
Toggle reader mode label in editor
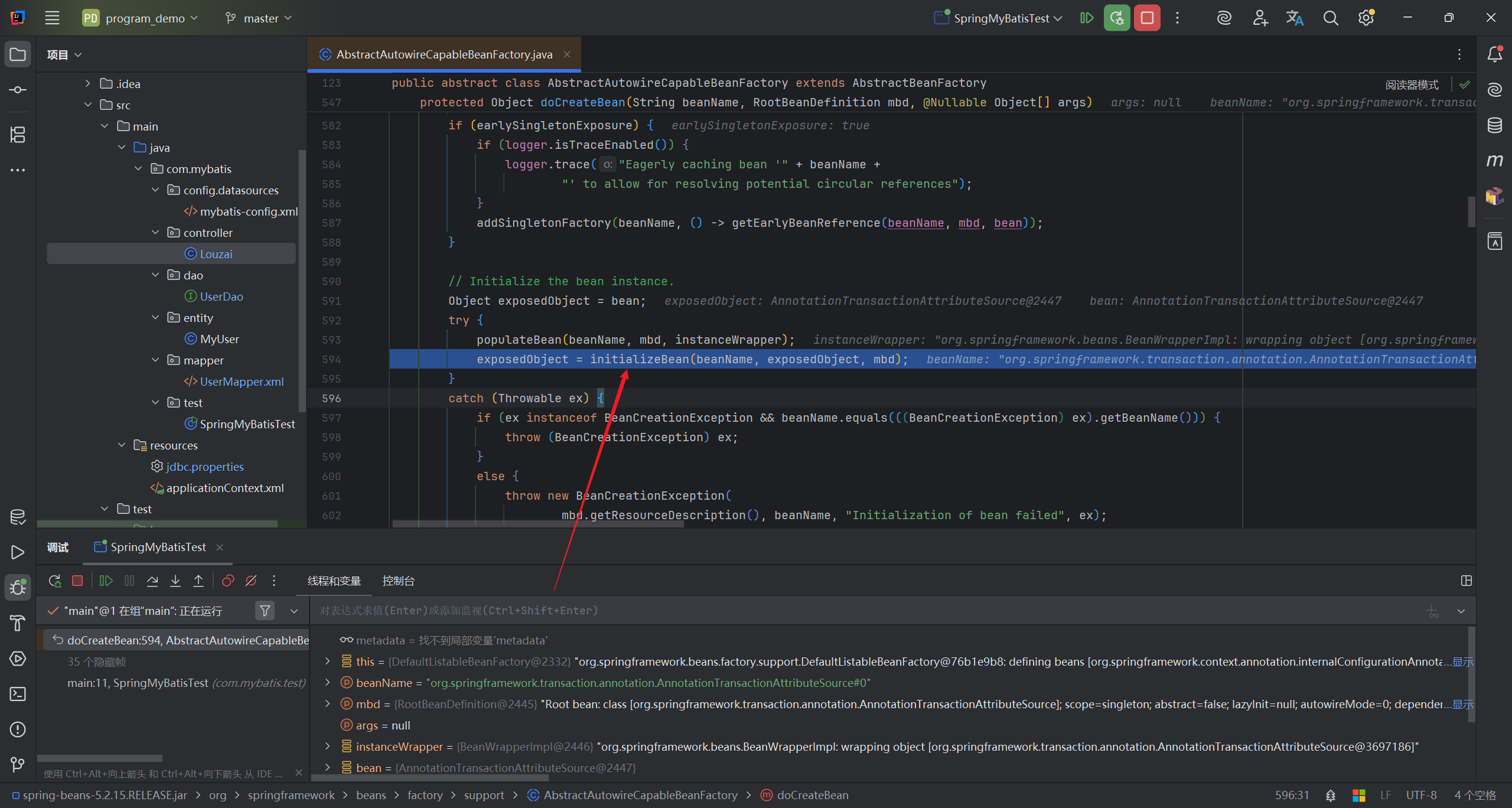coord(1412,85)
